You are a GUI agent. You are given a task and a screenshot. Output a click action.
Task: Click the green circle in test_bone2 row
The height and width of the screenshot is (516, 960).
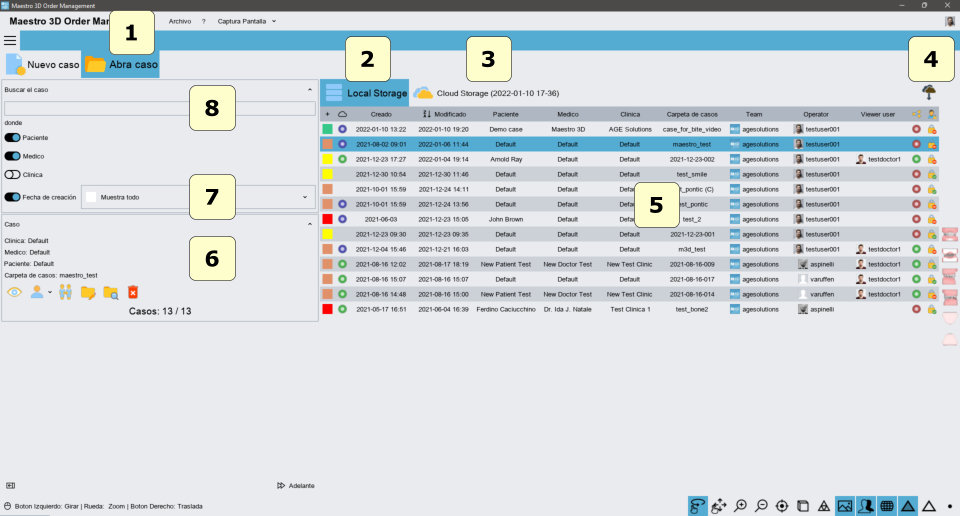[x=342, y=309]
